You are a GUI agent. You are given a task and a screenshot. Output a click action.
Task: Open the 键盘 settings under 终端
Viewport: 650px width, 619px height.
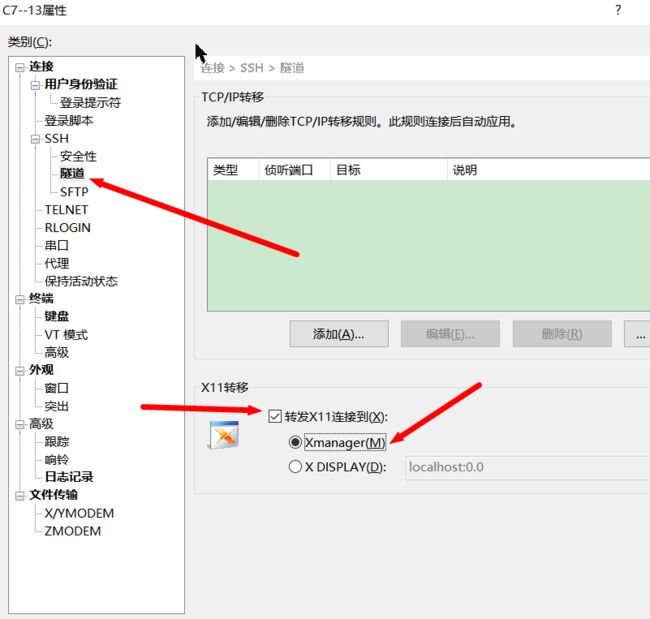coord(56,316)
